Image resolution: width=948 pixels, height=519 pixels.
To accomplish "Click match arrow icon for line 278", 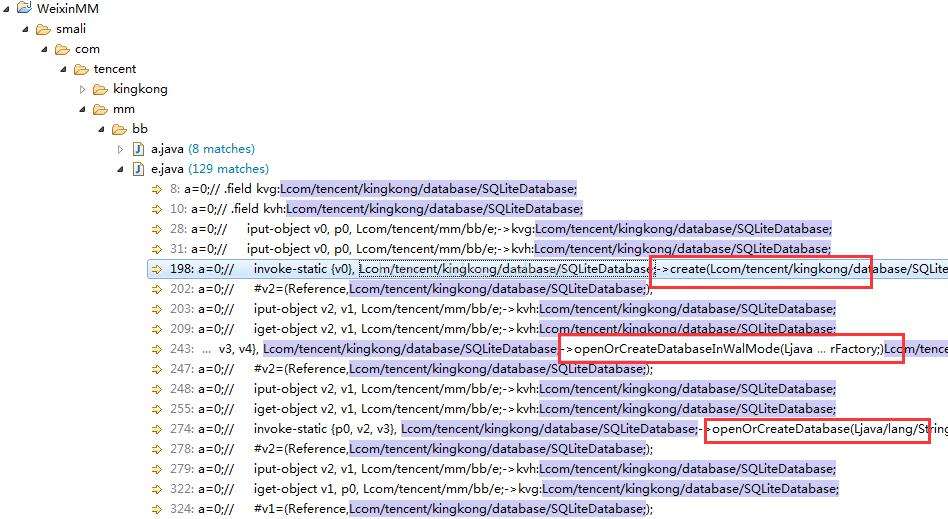I will [x=157, y=449].
